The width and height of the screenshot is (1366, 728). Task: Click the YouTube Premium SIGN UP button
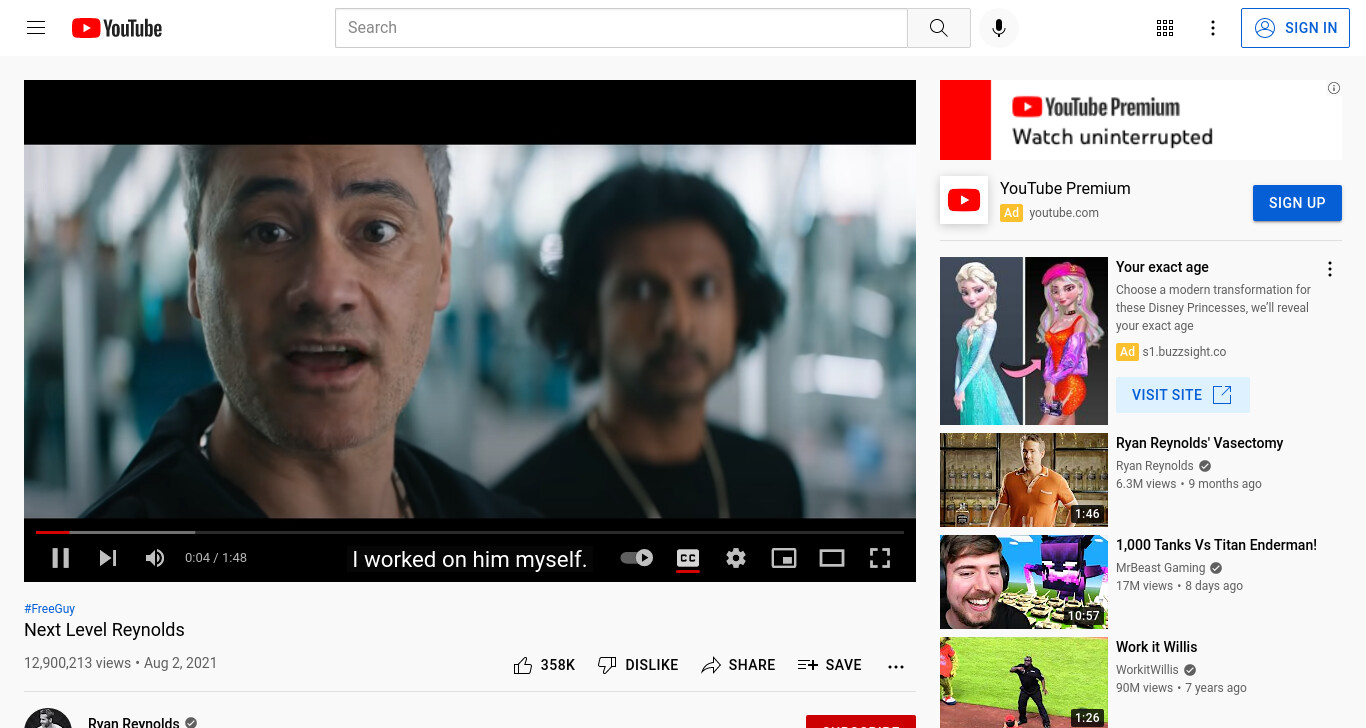click(x=1297, y=203)
